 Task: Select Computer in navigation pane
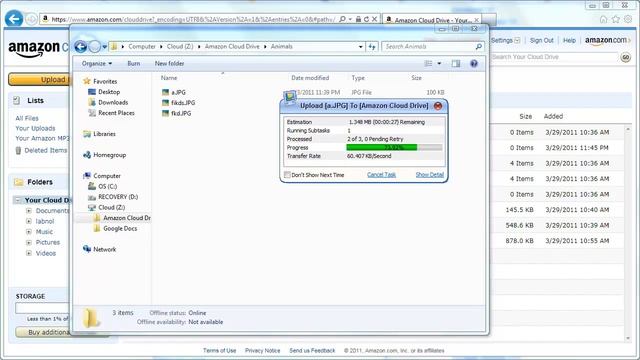102,176
